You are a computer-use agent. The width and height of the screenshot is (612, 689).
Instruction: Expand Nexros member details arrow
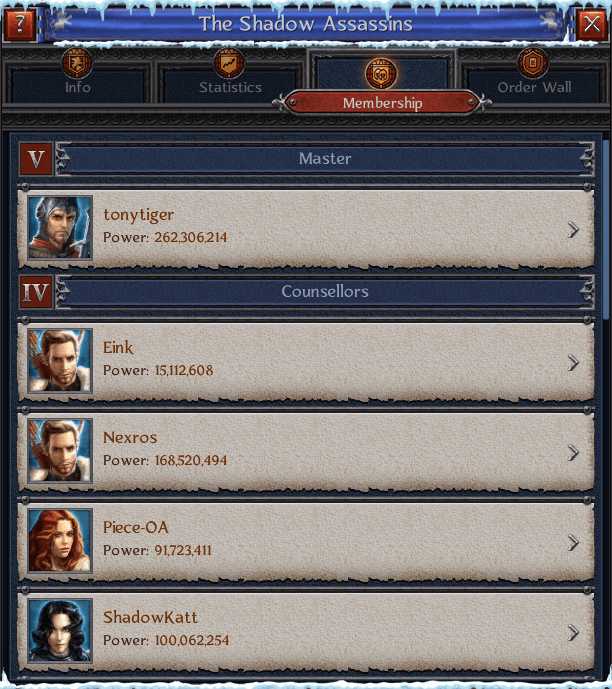click(x=573, y=453)
